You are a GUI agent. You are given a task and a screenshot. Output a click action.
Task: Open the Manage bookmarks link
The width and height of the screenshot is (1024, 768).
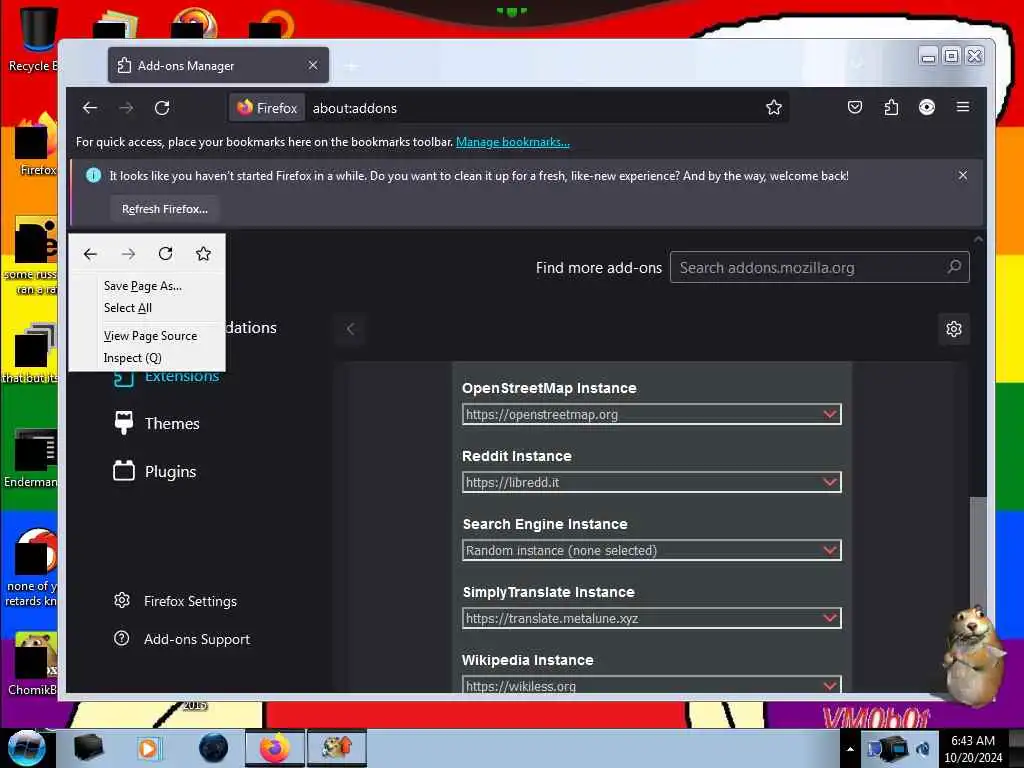(513, 142)
